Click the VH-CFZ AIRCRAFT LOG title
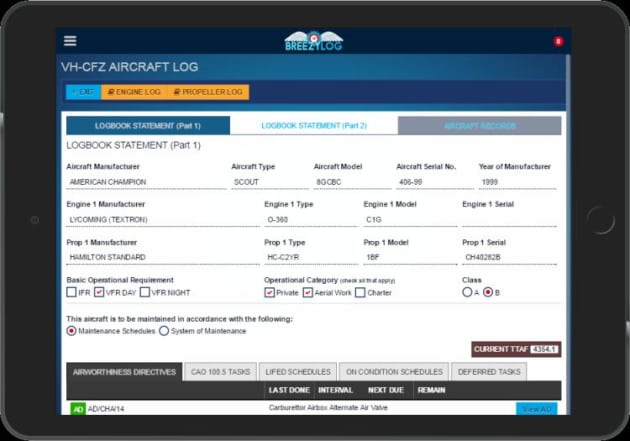The height and width of the screenshot is (441, 630). pos(129,67)
